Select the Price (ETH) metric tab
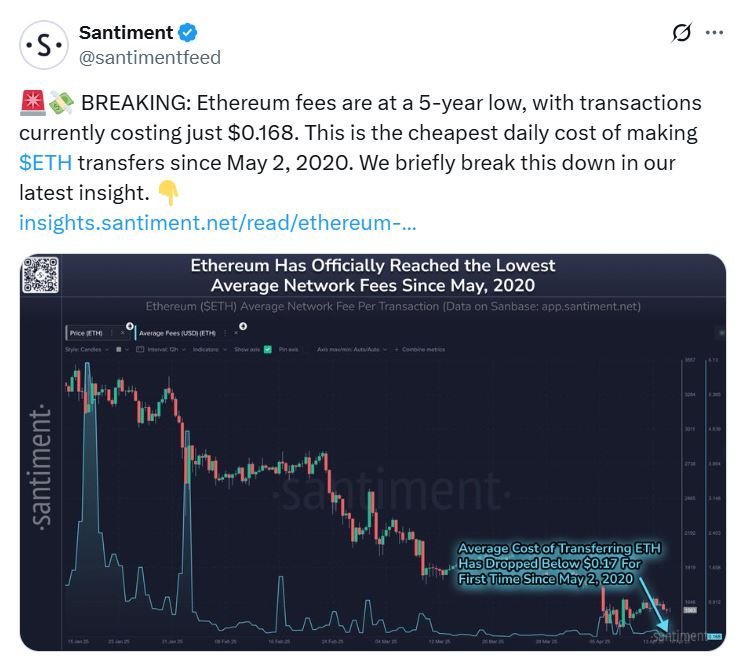The height and width of the screenshot is (661, 735). (87, 333)
